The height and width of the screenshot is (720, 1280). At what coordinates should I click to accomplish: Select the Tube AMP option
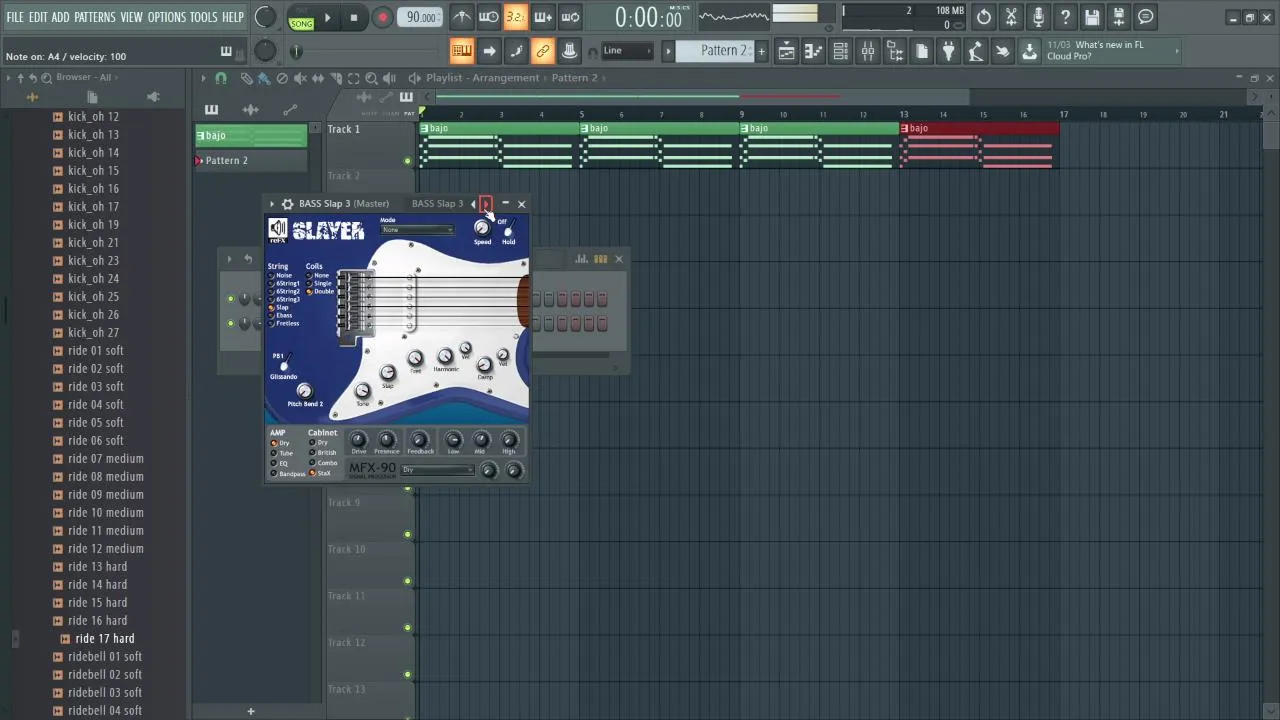coord(282,453)
